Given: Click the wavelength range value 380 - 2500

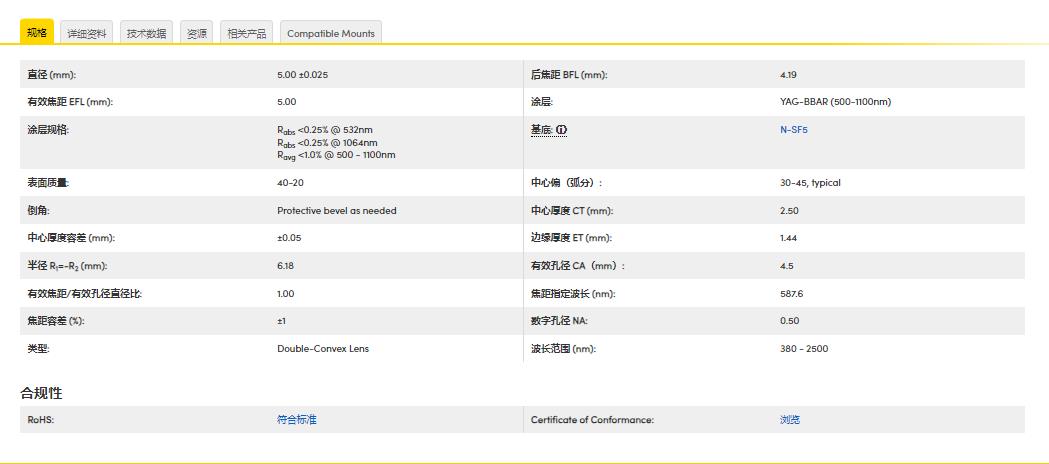Looking at the screenshot, I should (x=803, y=349).
